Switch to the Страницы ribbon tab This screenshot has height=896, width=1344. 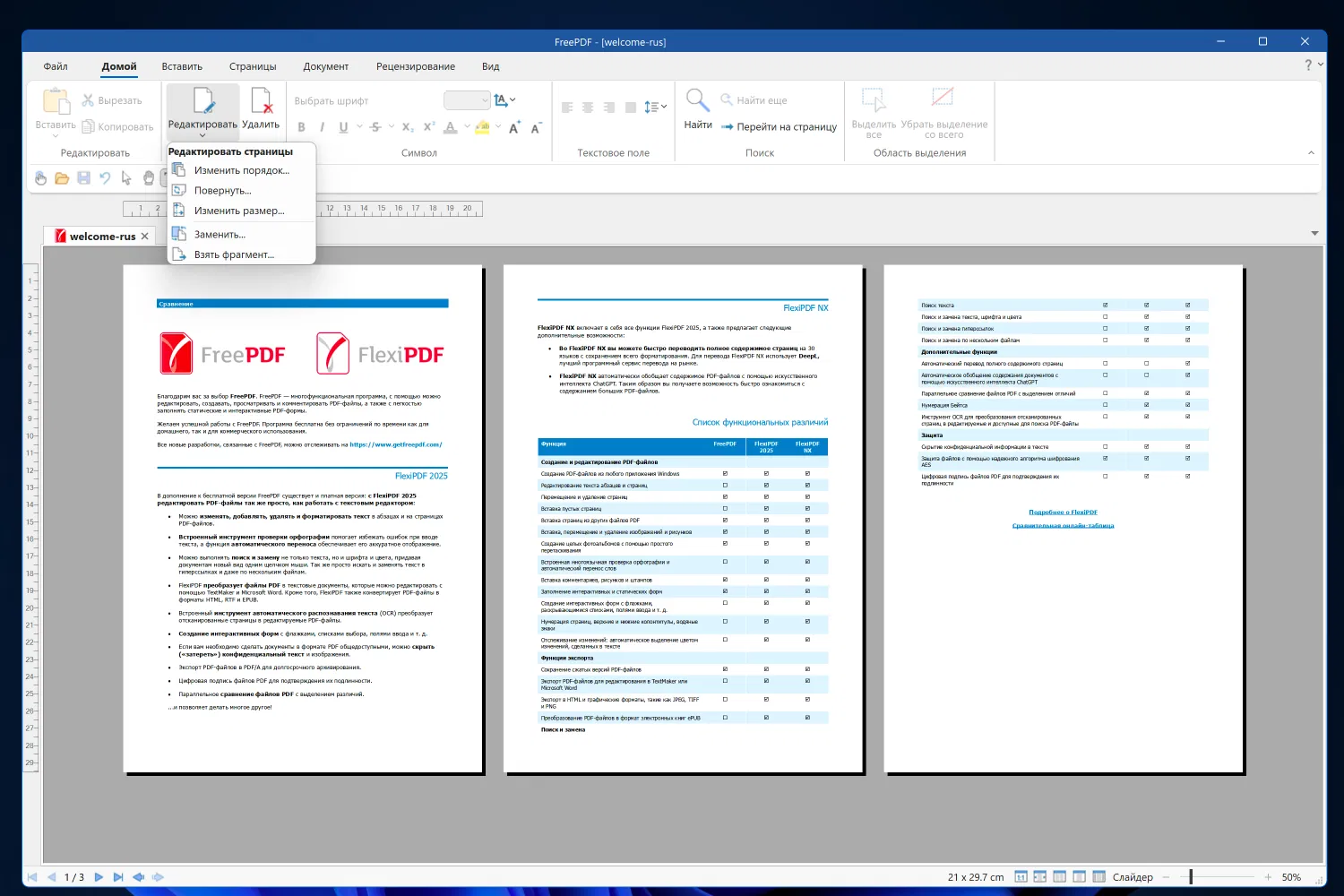pyautogui.click(x=253, y=66)
